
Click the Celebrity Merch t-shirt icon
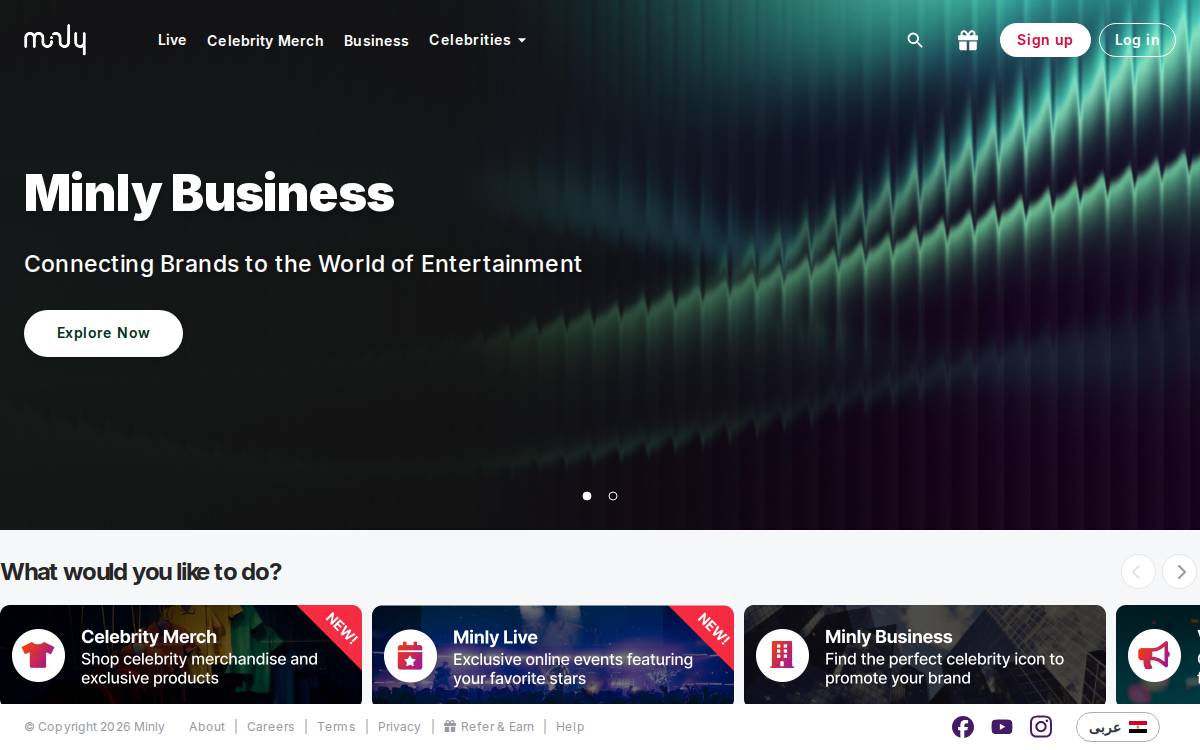click(39, 656)
